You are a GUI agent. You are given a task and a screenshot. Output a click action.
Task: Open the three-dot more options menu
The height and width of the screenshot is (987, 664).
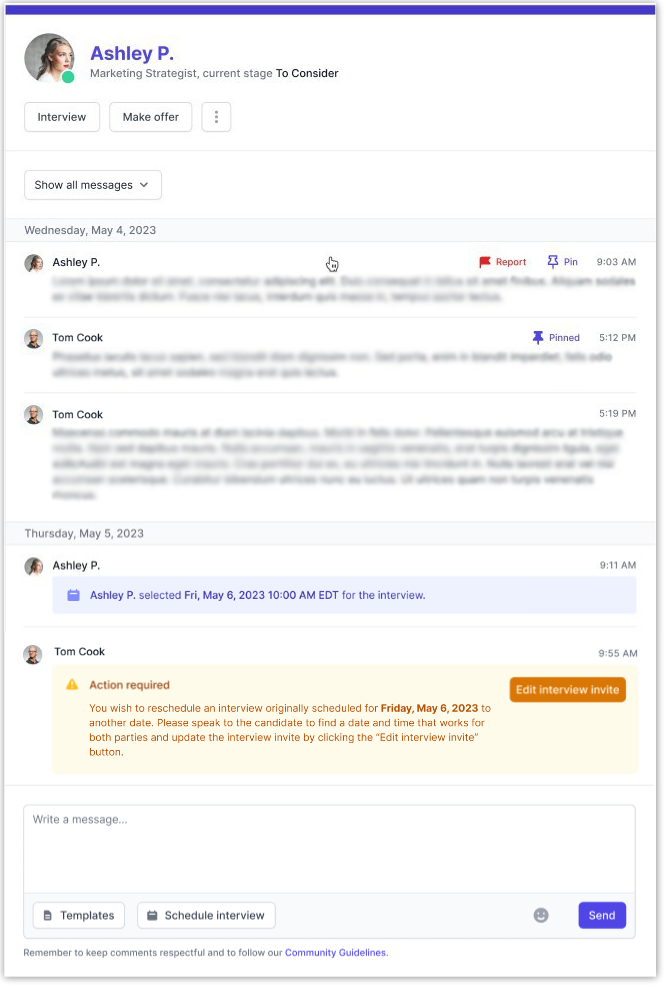pos(216,117)
